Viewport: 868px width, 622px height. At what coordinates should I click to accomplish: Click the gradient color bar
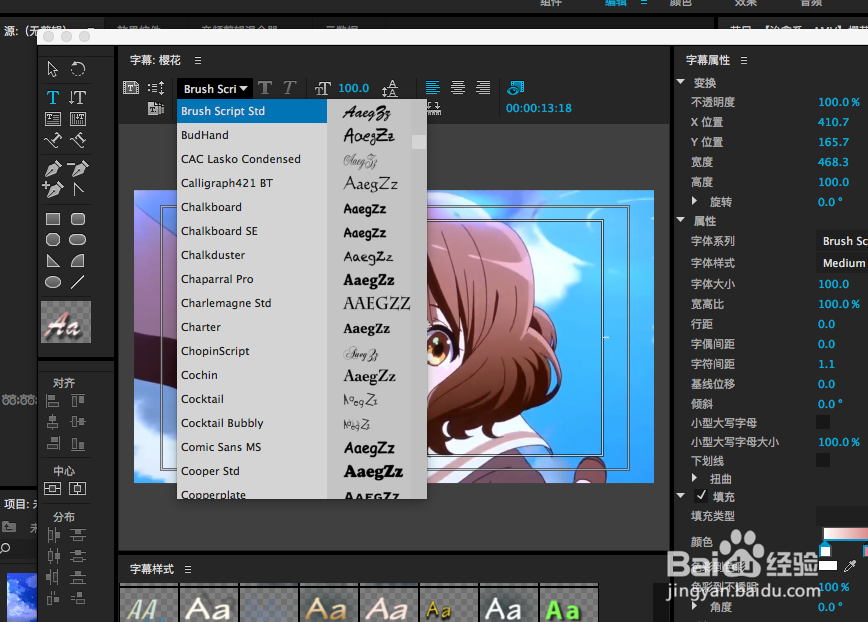[845, 533]
